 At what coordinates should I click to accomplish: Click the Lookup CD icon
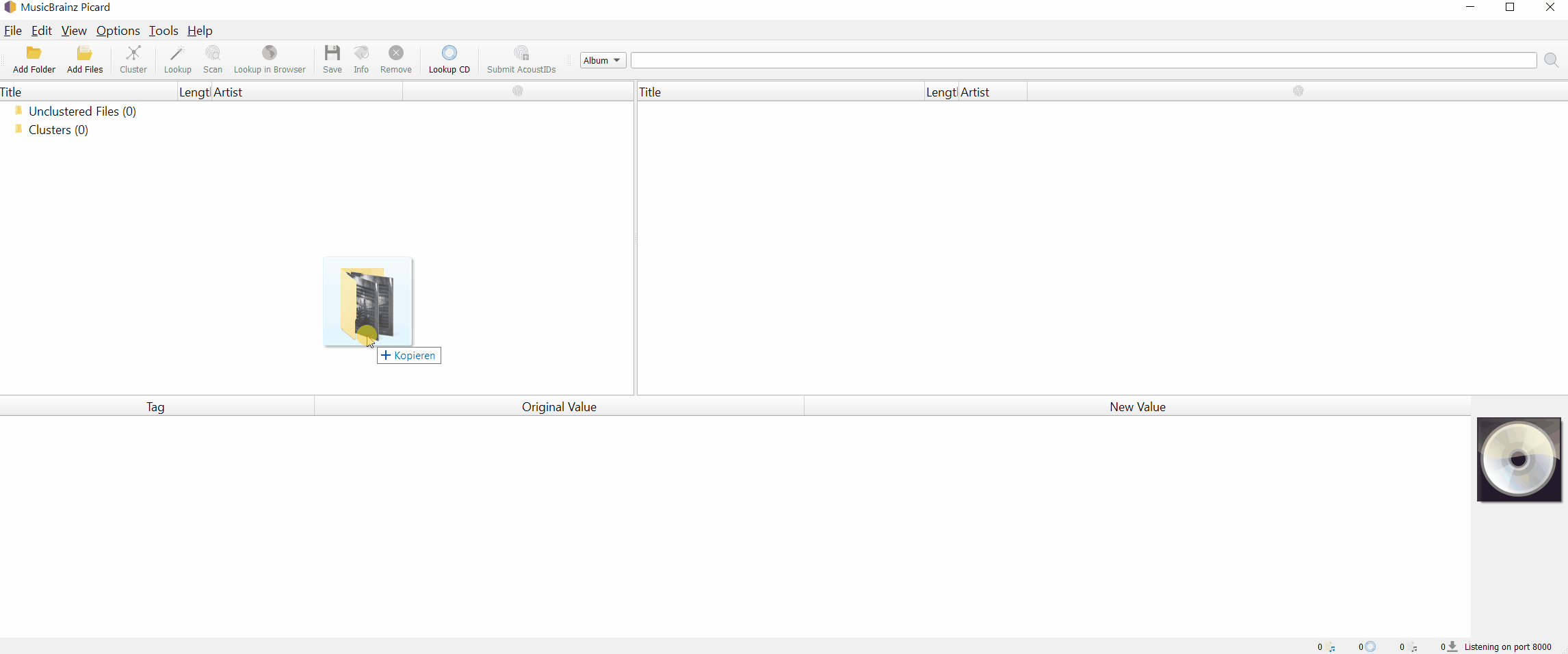pos(449,53)
